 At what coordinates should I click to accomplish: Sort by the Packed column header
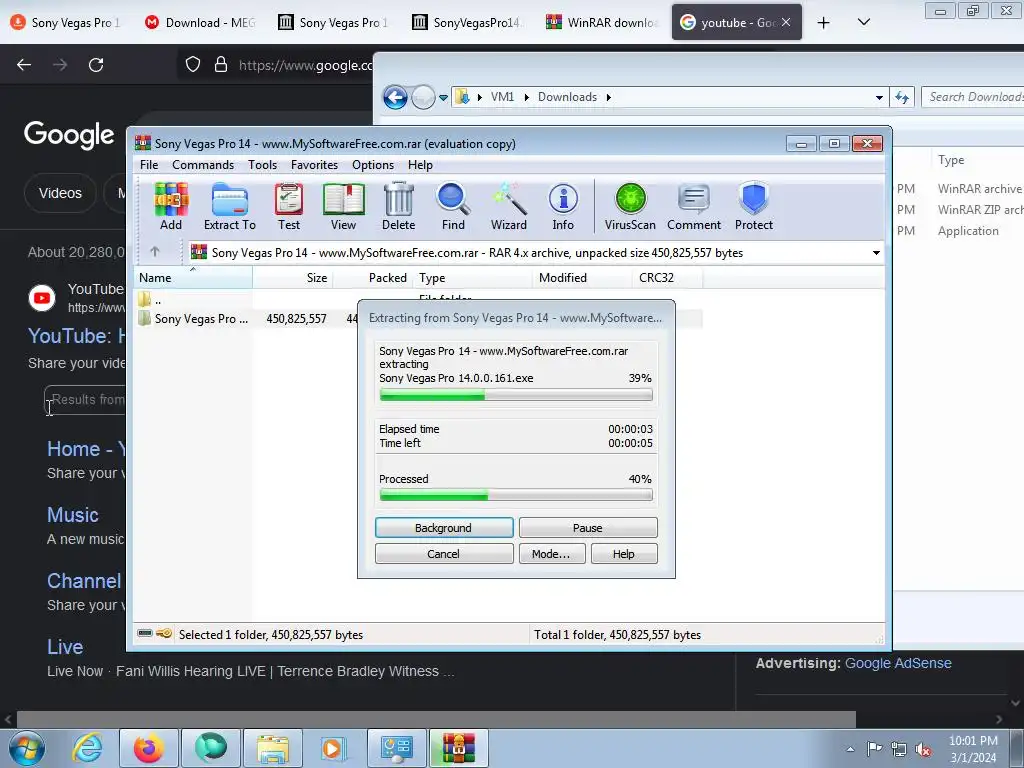pos(373,278)
